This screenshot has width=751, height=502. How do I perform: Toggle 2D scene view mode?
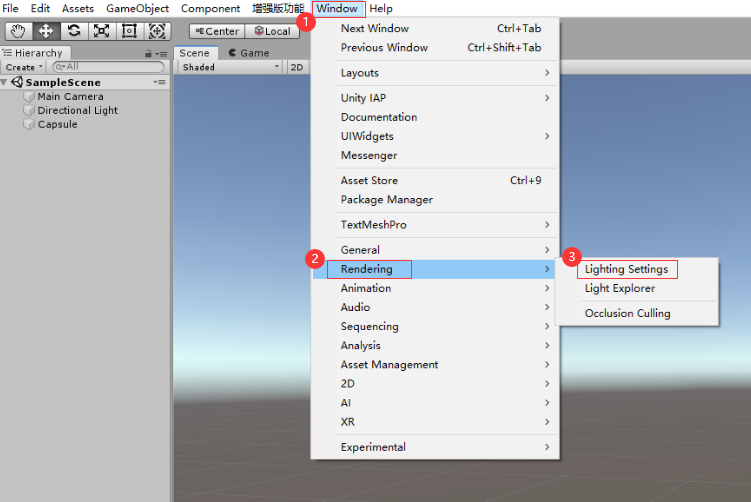pos(297,67)
